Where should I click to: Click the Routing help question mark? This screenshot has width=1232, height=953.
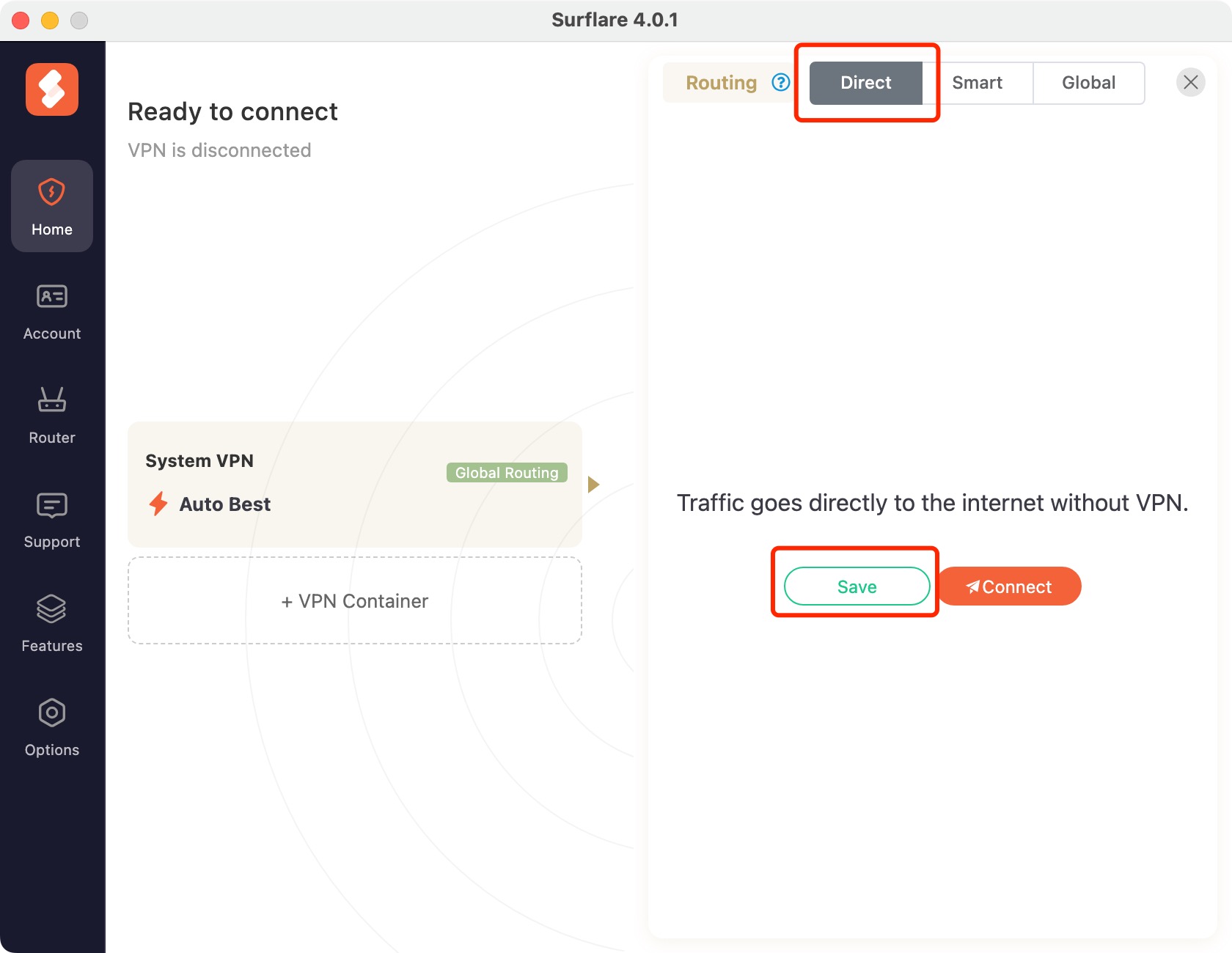[x=781, y=82]
